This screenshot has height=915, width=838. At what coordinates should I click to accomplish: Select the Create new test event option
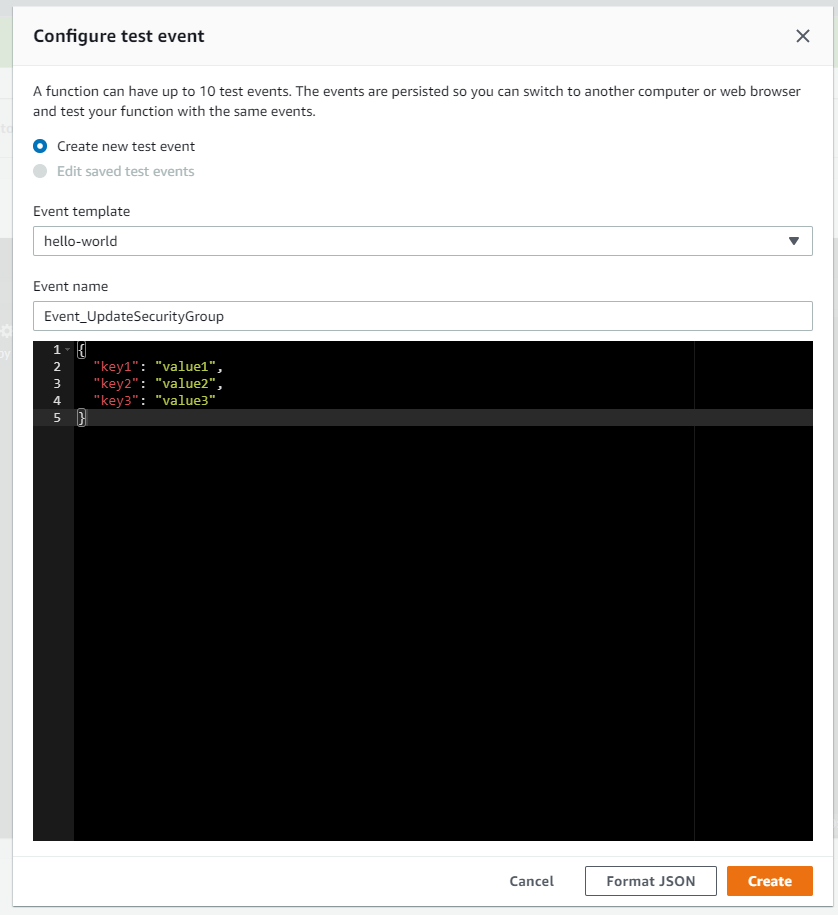(x=40, y=146)
